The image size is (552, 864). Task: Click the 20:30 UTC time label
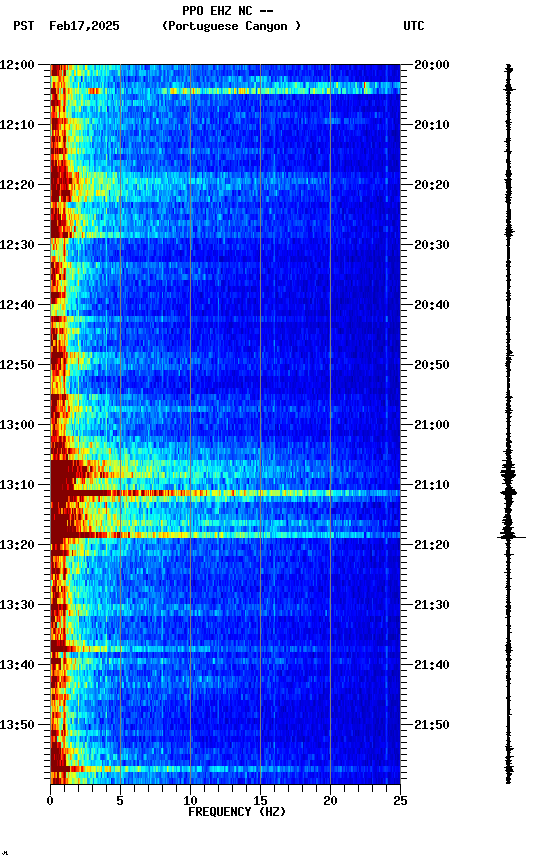coord(432,245)
